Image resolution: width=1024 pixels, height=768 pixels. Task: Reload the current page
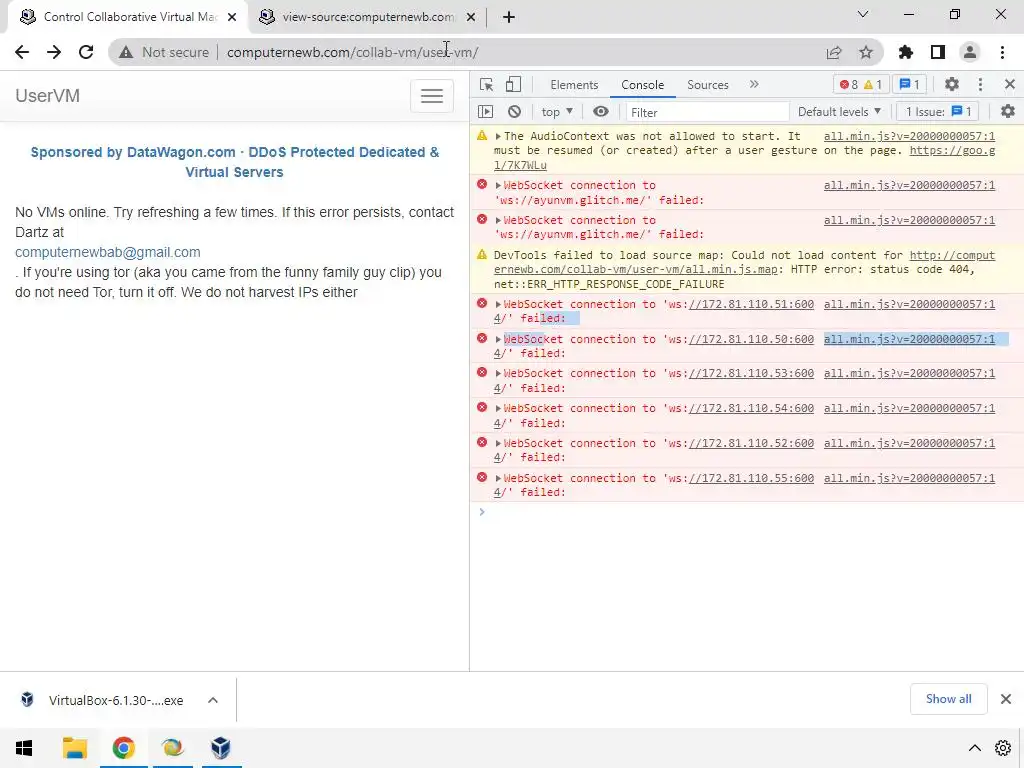86,52
